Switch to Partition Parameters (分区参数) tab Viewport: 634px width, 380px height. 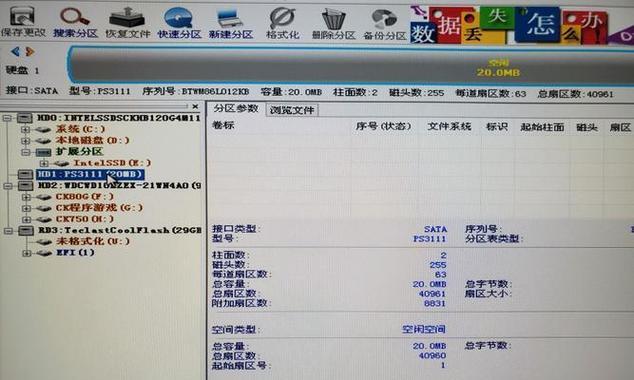pyautogui.click(x=236, y=109)
